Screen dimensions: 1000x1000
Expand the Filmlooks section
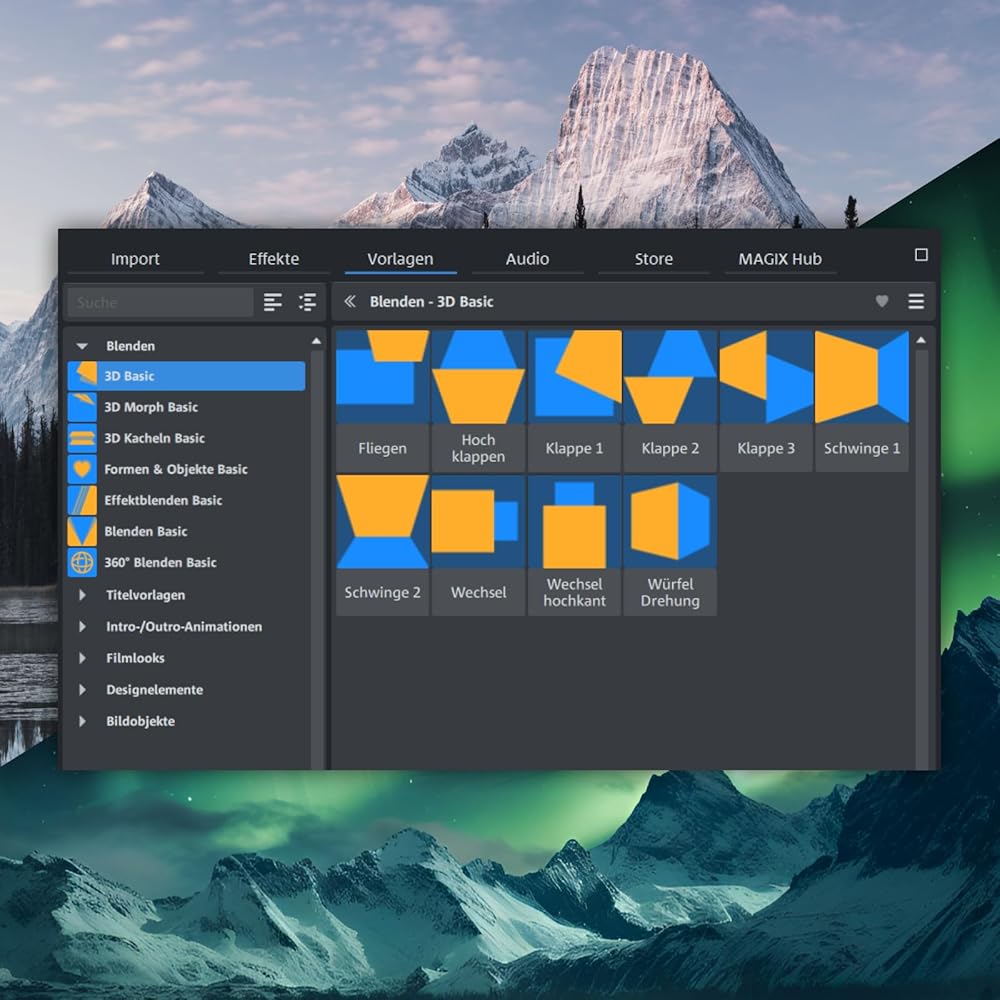[83, 658]
